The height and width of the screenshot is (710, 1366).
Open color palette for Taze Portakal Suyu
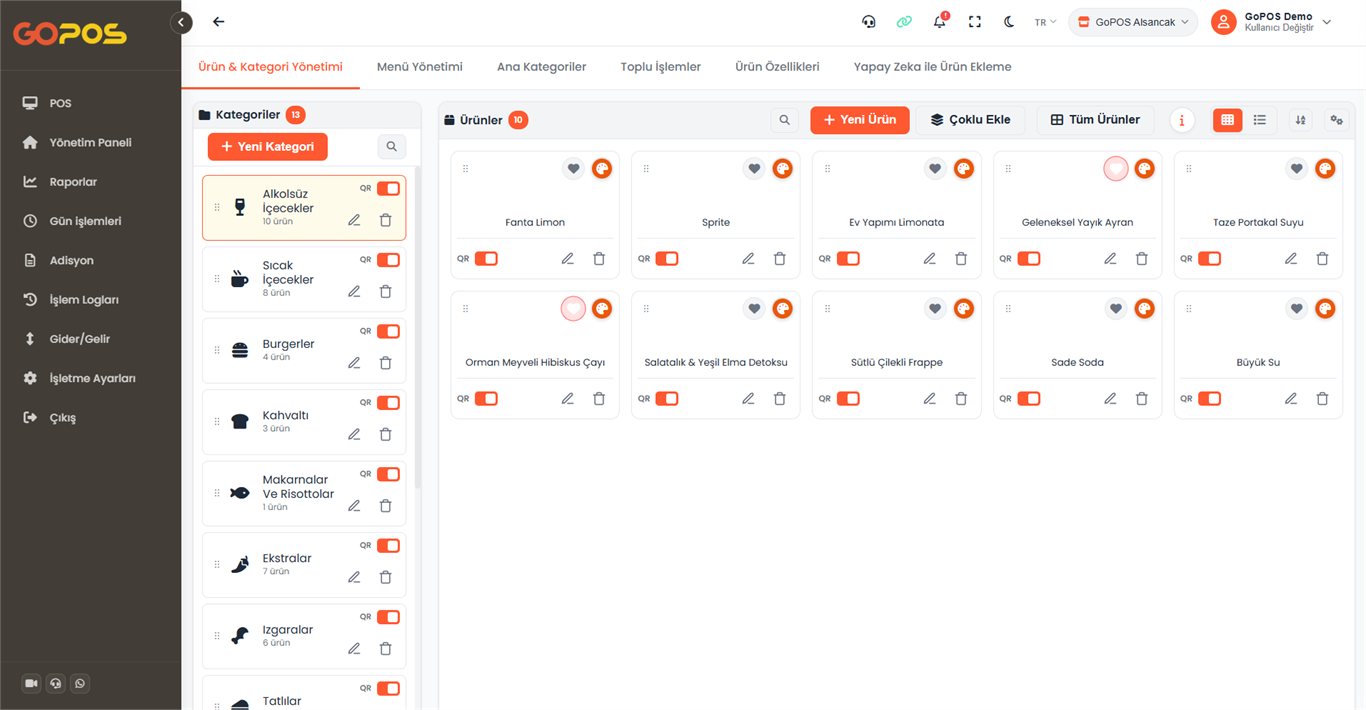(x=1325, y=169)
